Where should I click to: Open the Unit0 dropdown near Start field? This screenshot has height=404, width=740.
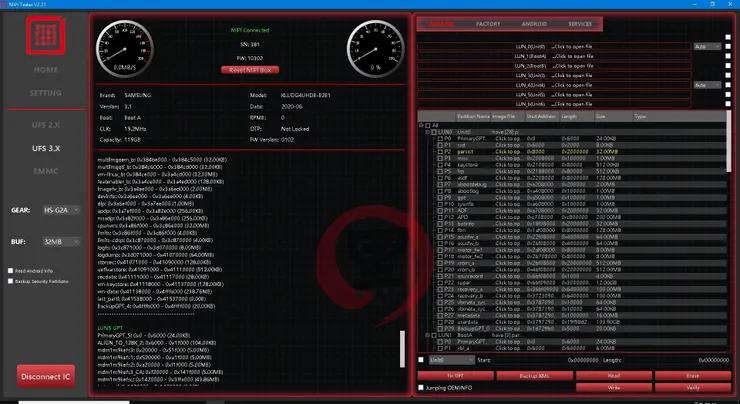click(452, 360)
